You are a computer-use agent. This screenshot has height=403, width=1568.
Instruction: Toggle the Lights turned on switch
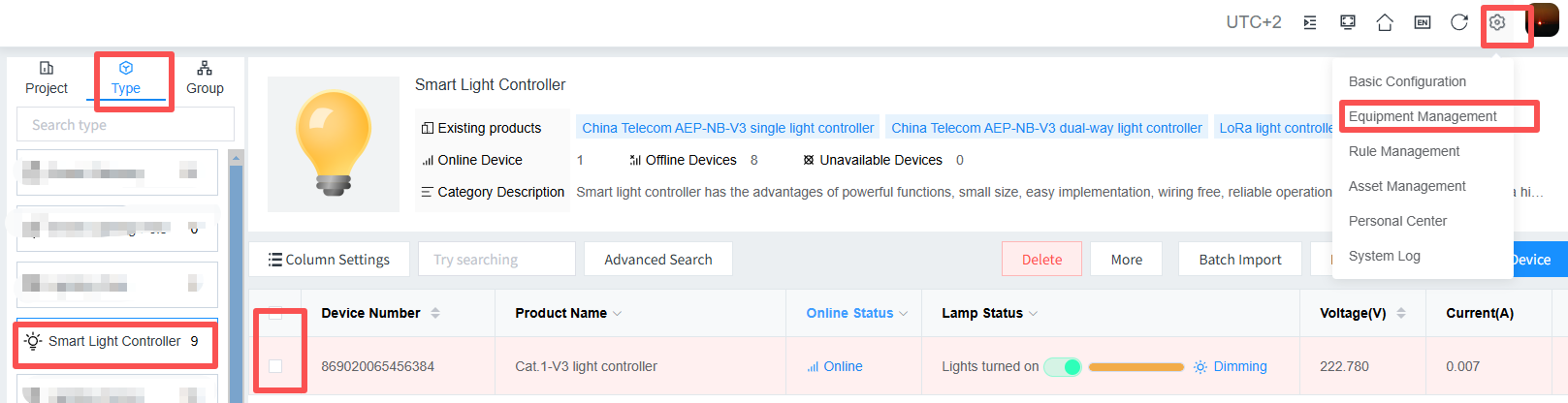1063,367
